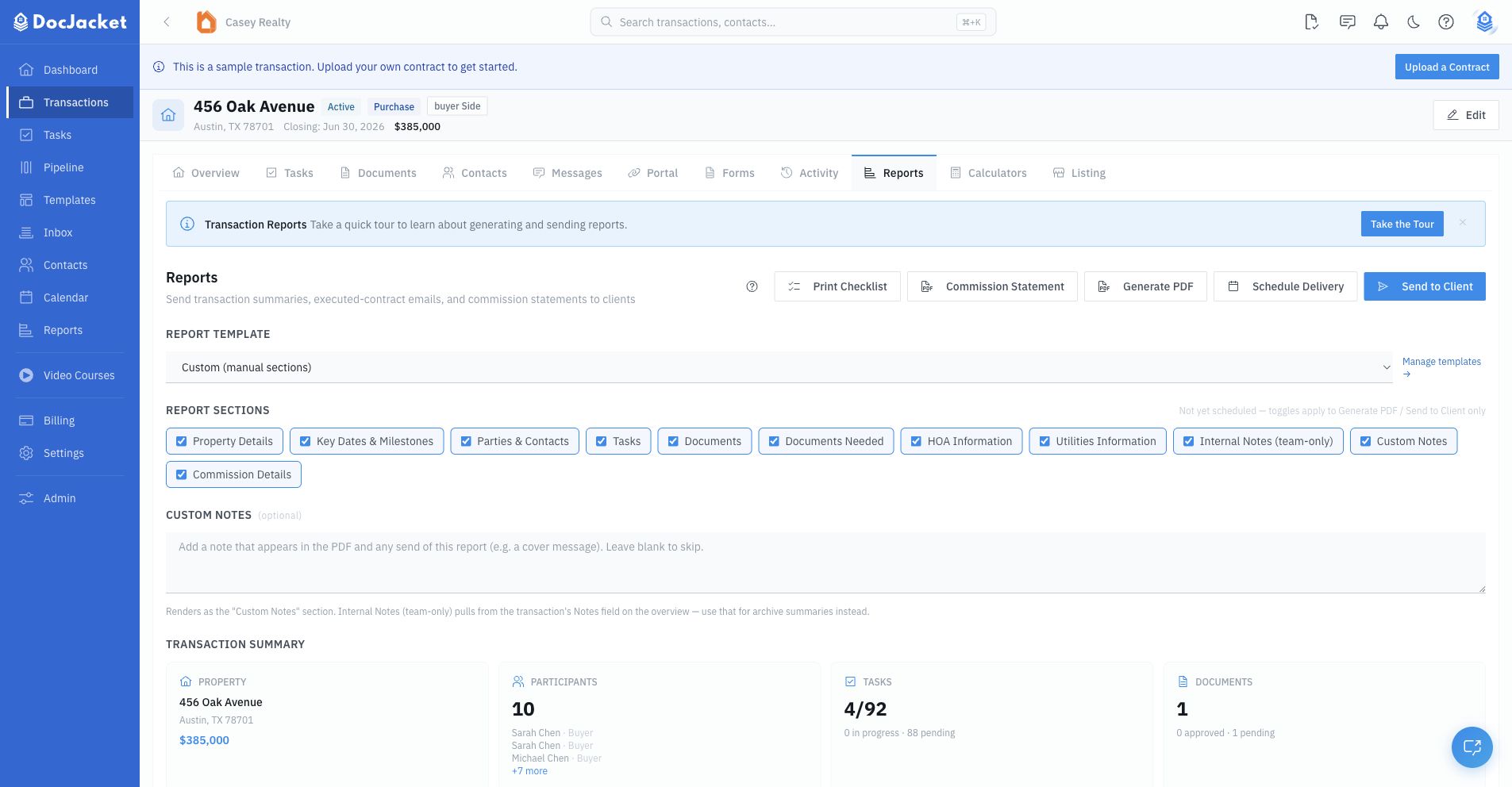This screenshot has height=787, width=1512.
Task: Uncheck Internal Notes (team-only) section
Action: pos(1188,441)
